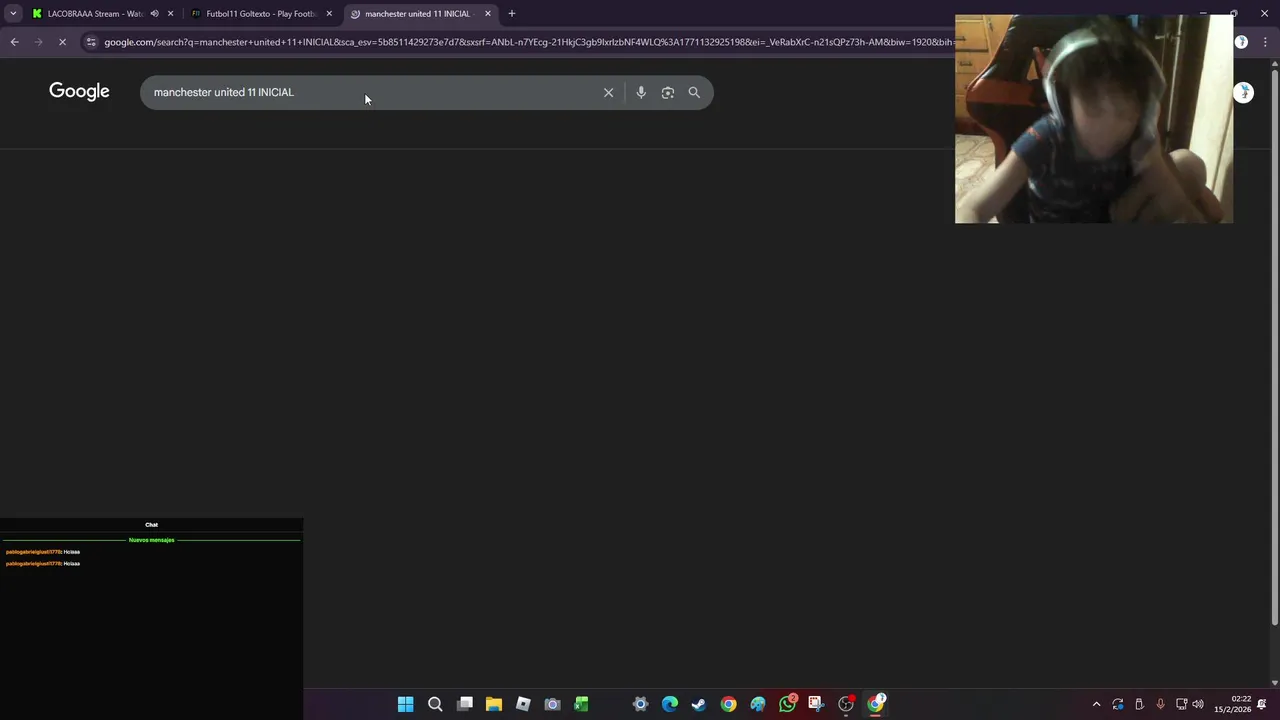The width and height of the screenshot is (1280, 720).
Task: Close the manchester united 11 INICIAL tab
Action: pyautogui.click(x=488, y=14)
